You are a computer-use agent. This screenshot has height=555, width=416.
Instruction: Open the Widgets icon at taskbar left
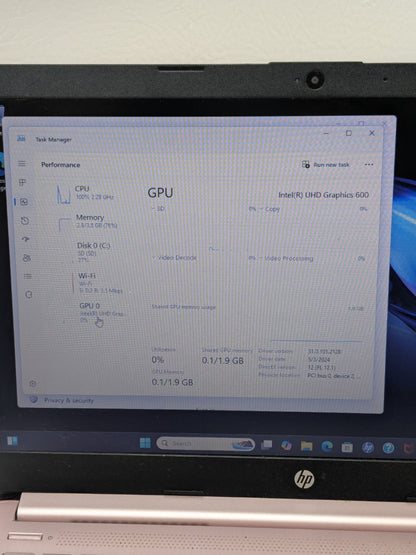[x=12, y=441]
